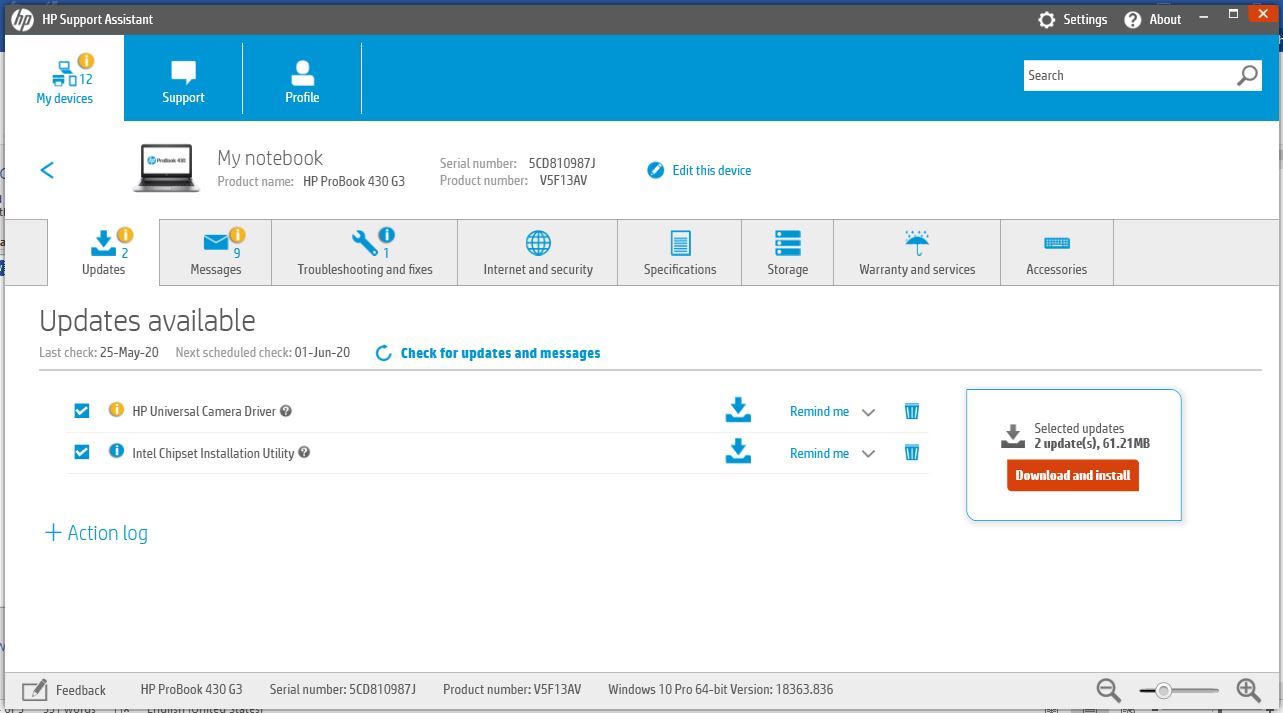The height and width of the screenshot is (713, 1283).
Task: Click the Intel Chipset Installation Utility name
Action: coord(213,453)
